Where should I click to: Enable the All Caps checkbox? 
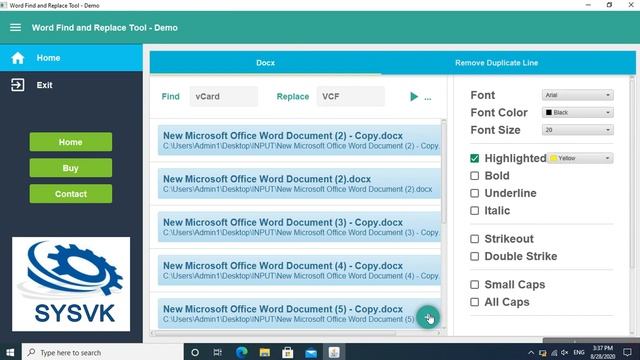tap(474, 302)
